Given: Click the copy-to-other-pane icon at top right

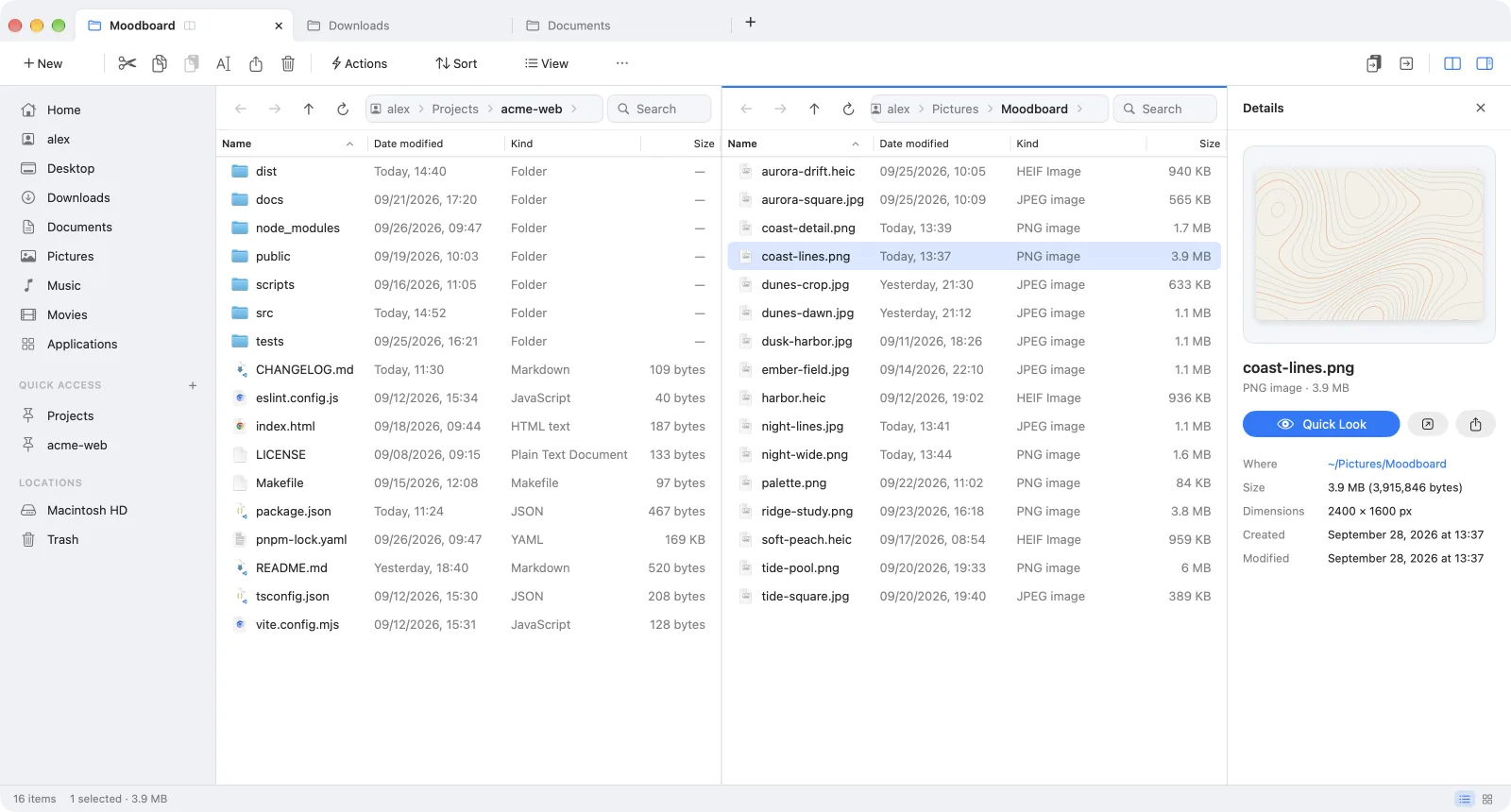Looking at the screenshot, I should point(1374,63).
